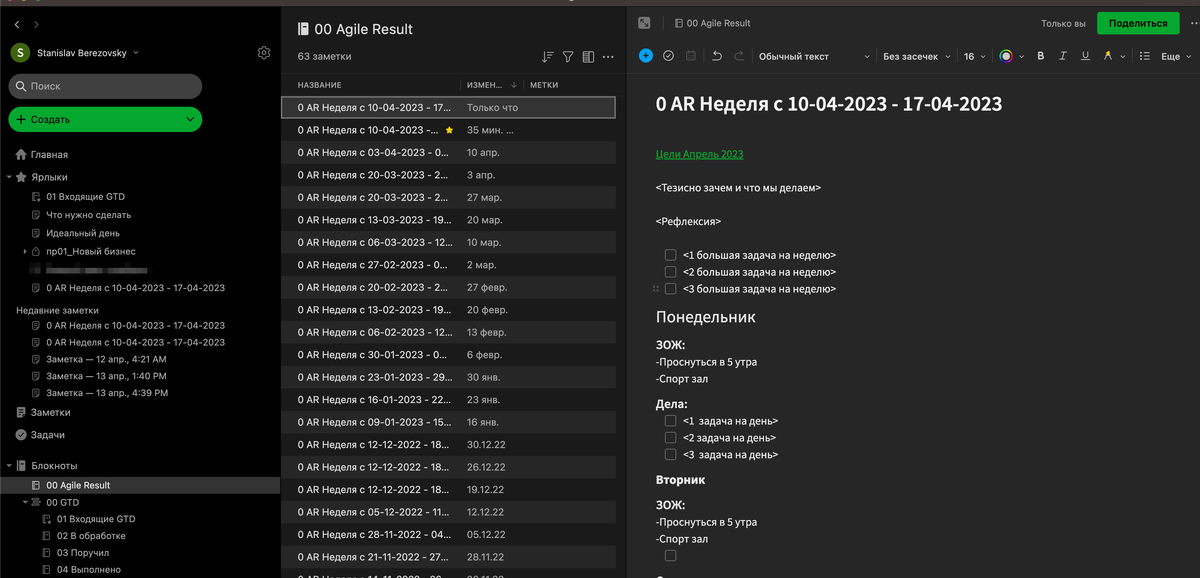The image size is (1200, 578).
Task: Toggle bold formatting
Action: coord(1041,56)
